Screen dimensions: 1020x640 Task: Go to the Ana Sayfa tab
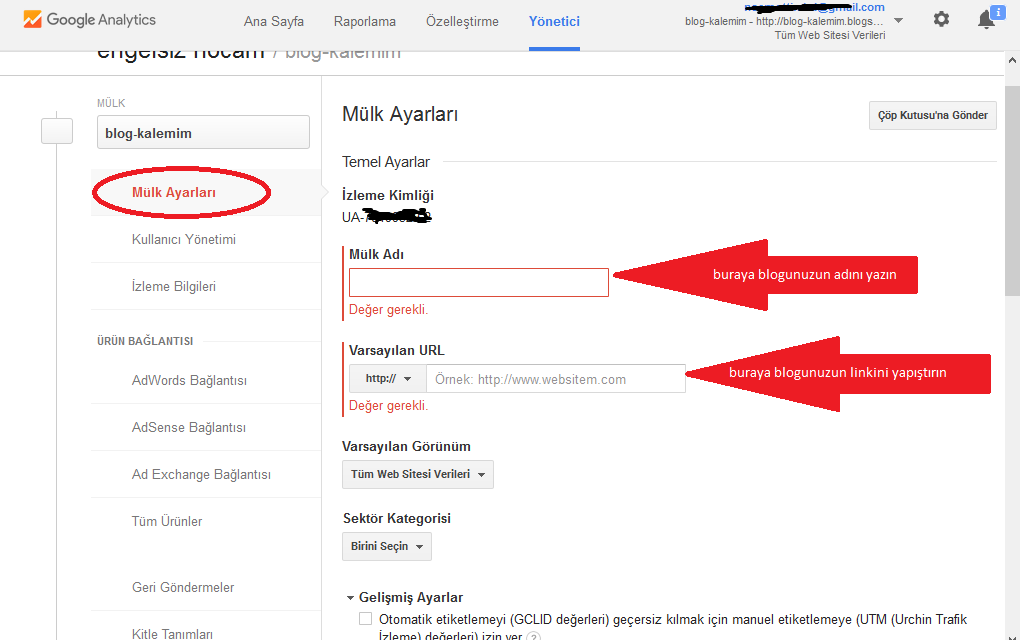tap(274, 21)
